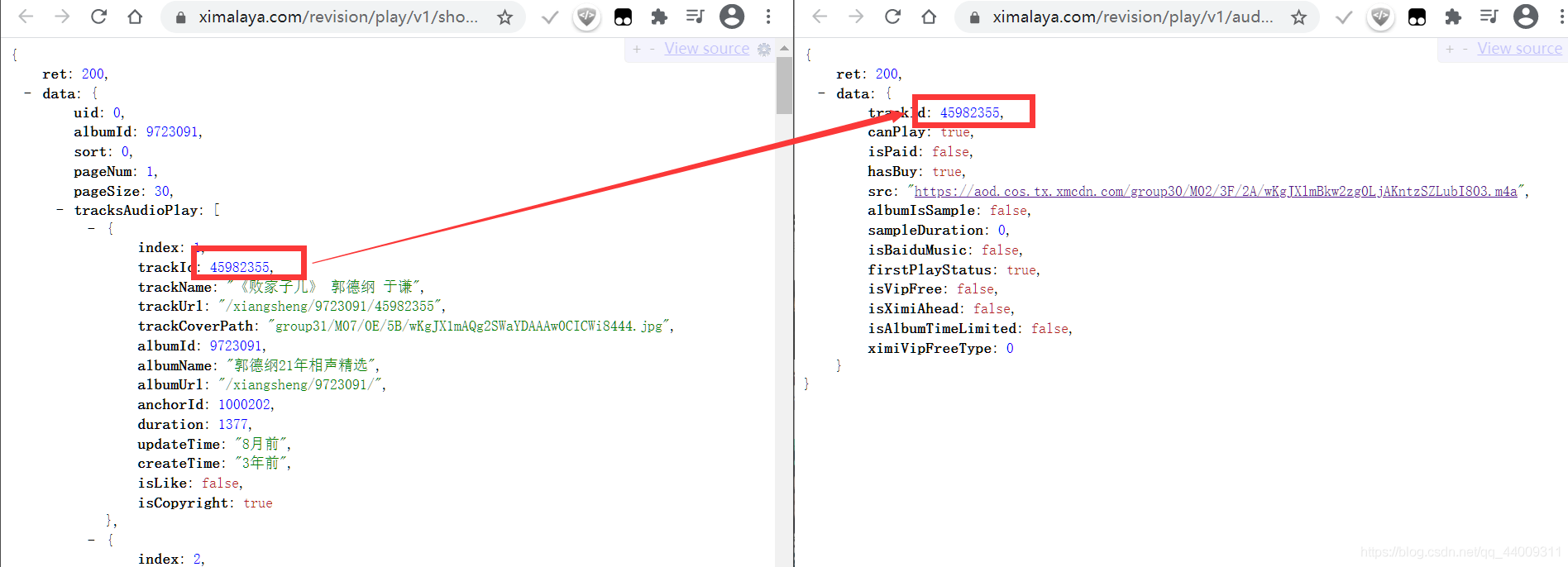Select the firstPlayStatus value true

1021,270
